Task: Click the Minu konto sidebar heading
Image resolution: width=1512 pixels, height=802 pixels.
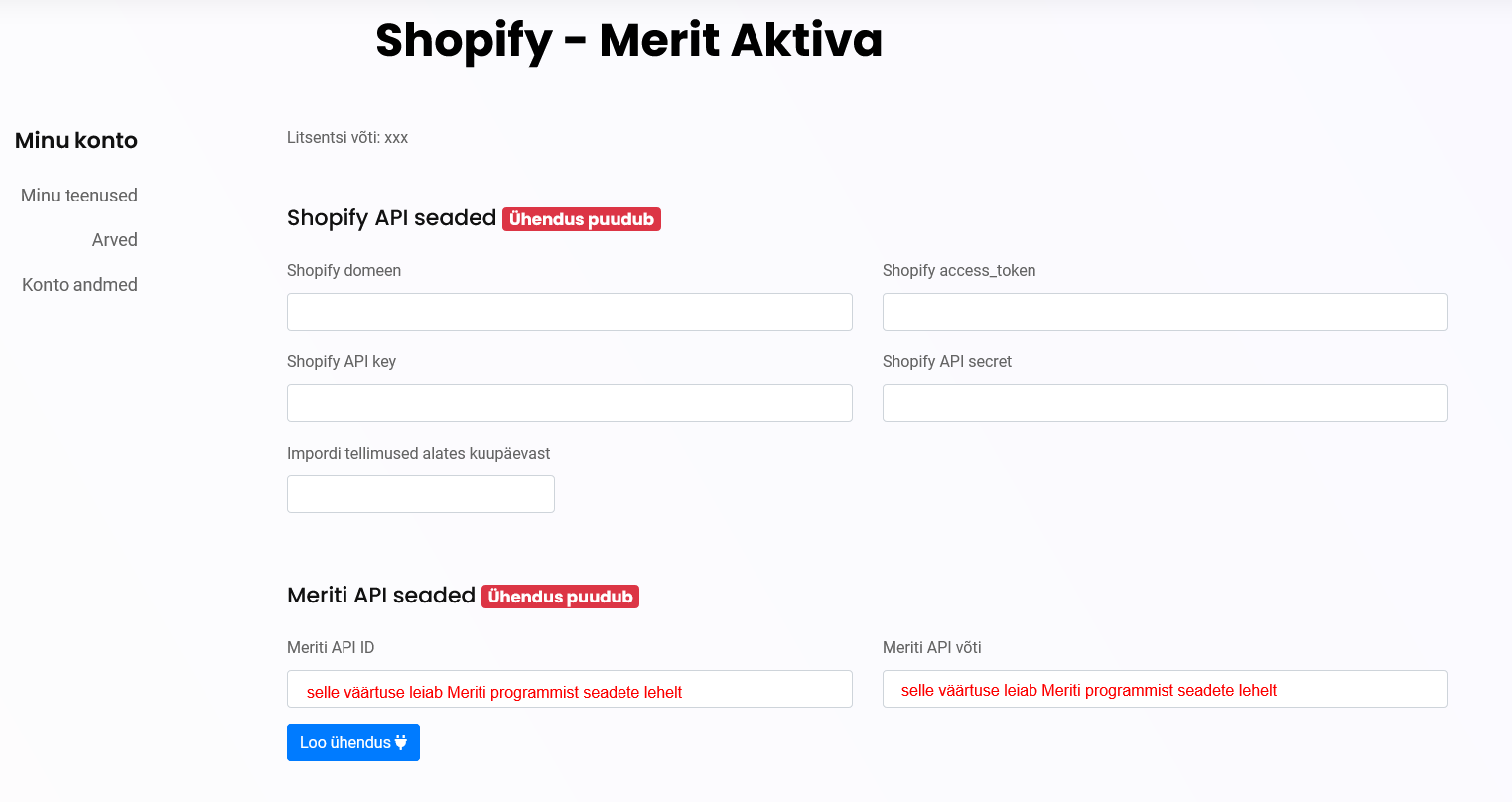Action: [x=76, y=140]
